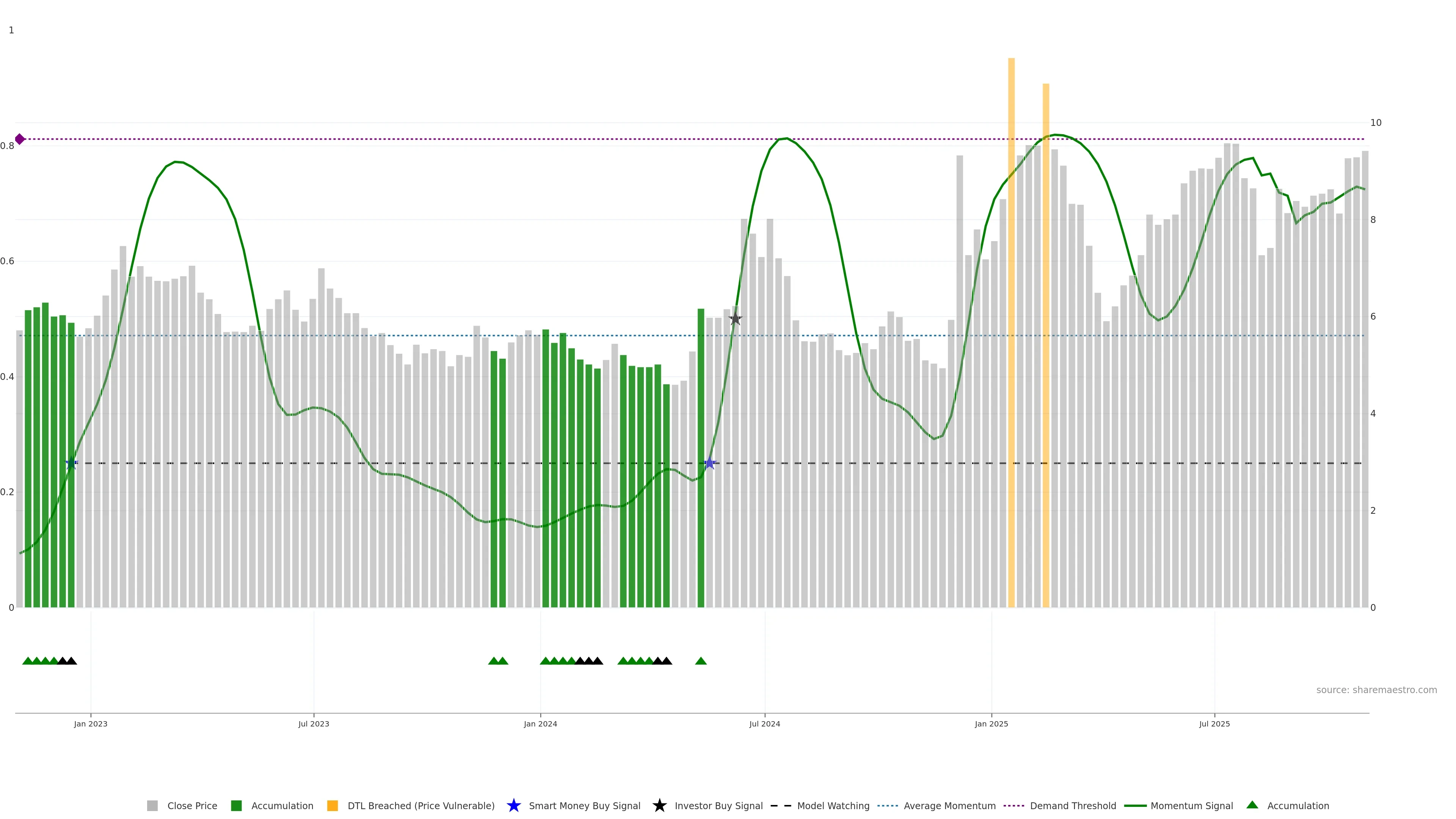Screen dimensions: 1456x819
Task: Click the black Investor Buy star on chart
Action: click(735, 319)
